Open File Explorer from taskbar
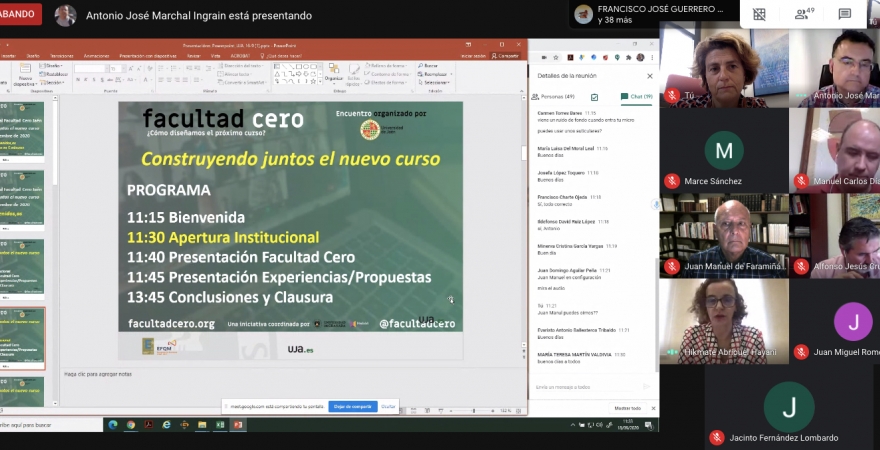The width and height of the screenshot is (880, 450). (202, 425)
